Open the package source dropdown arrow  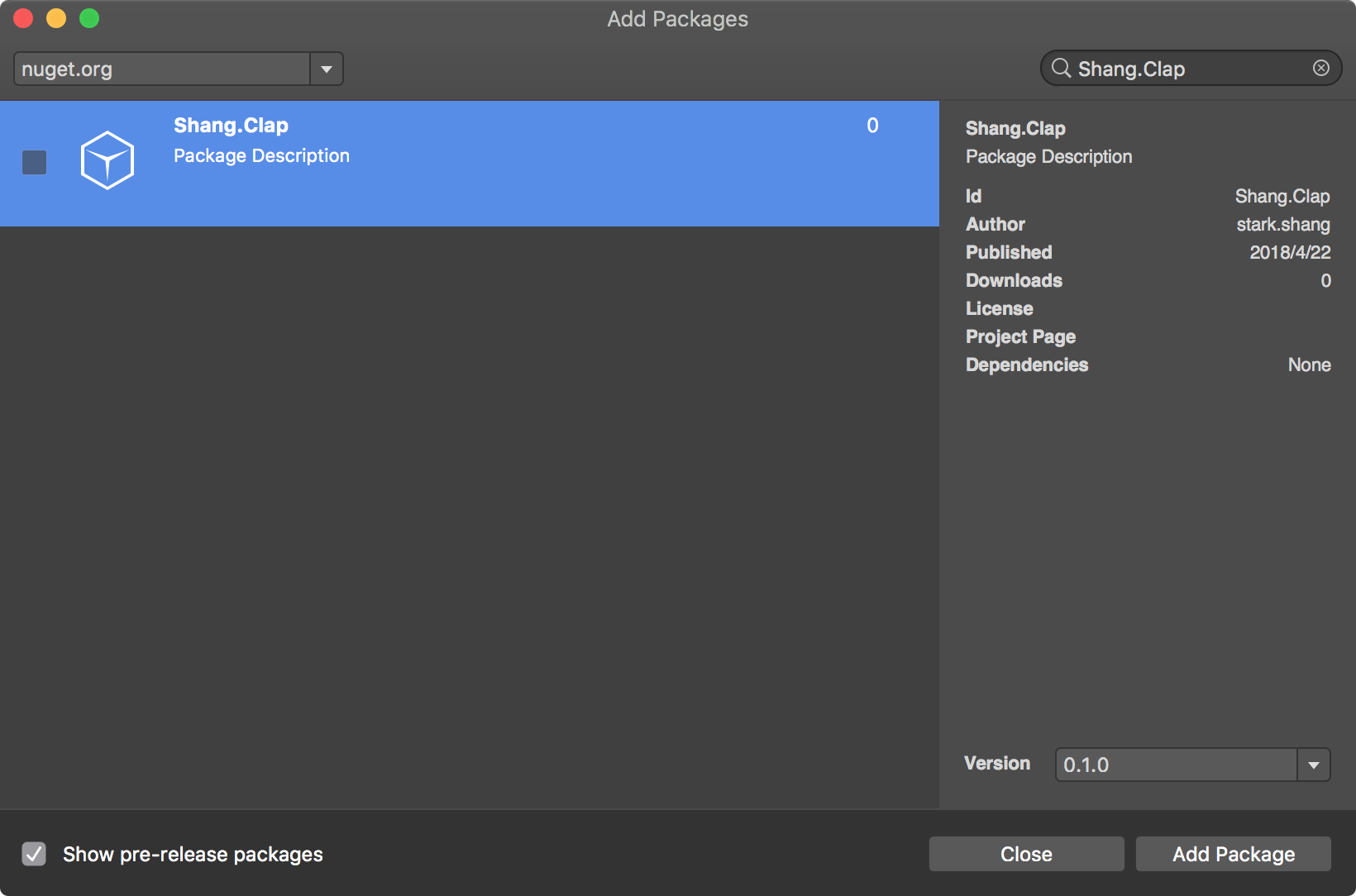327,69
